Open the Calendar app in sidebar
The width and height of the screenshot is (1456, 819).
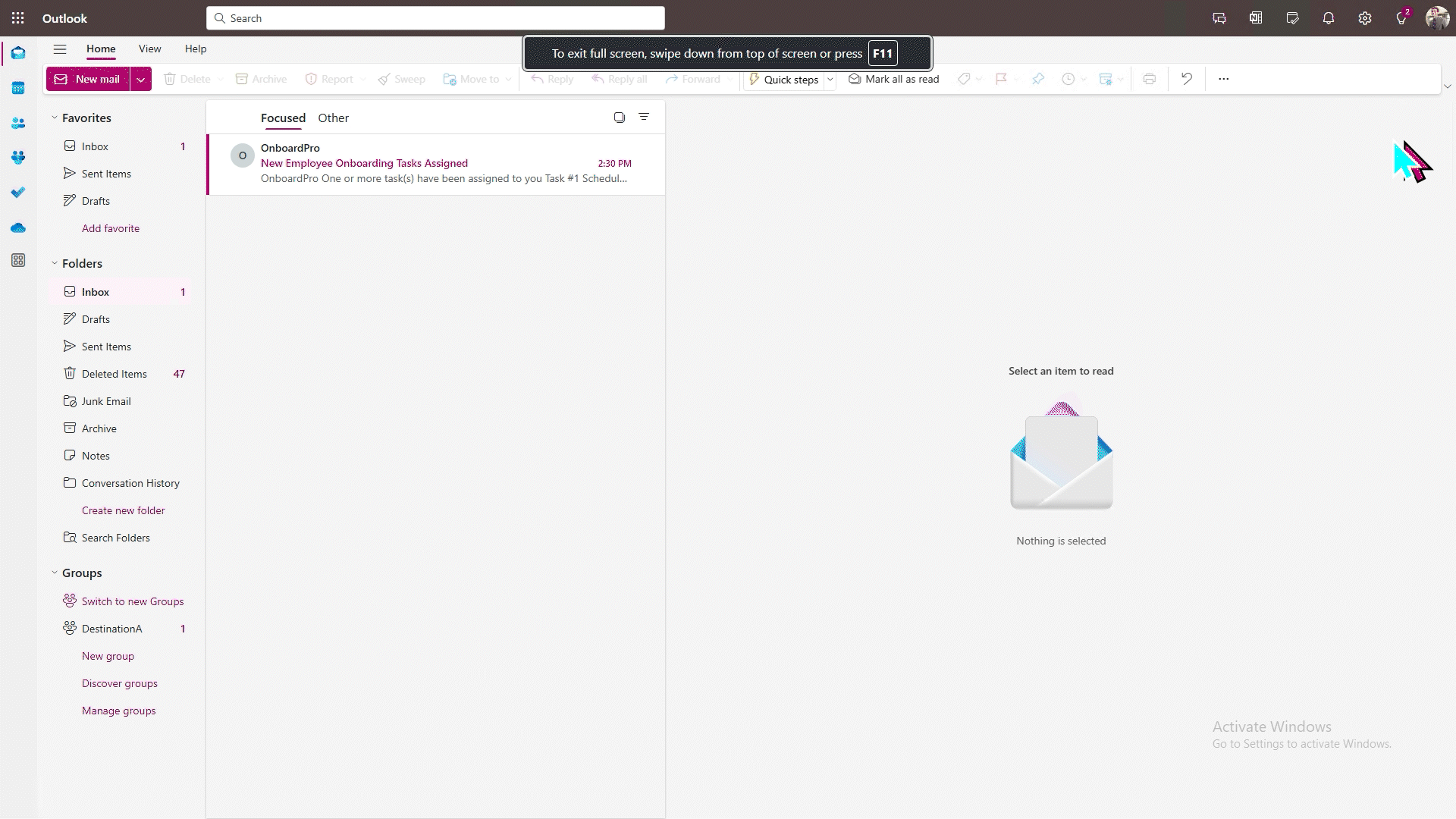click(18, 88)
